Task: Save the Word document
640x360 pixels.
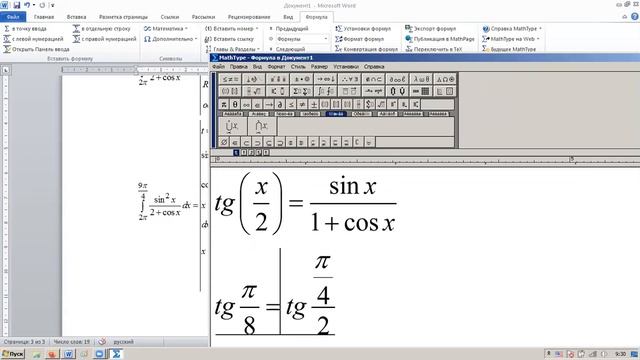Action: 17,5
